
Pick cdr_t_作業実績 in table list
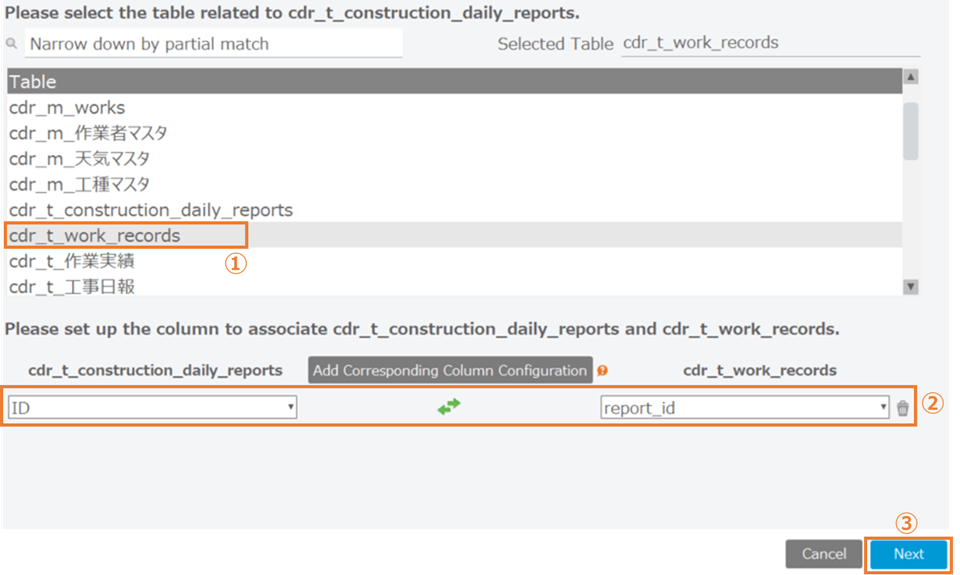tap(72, 261)
